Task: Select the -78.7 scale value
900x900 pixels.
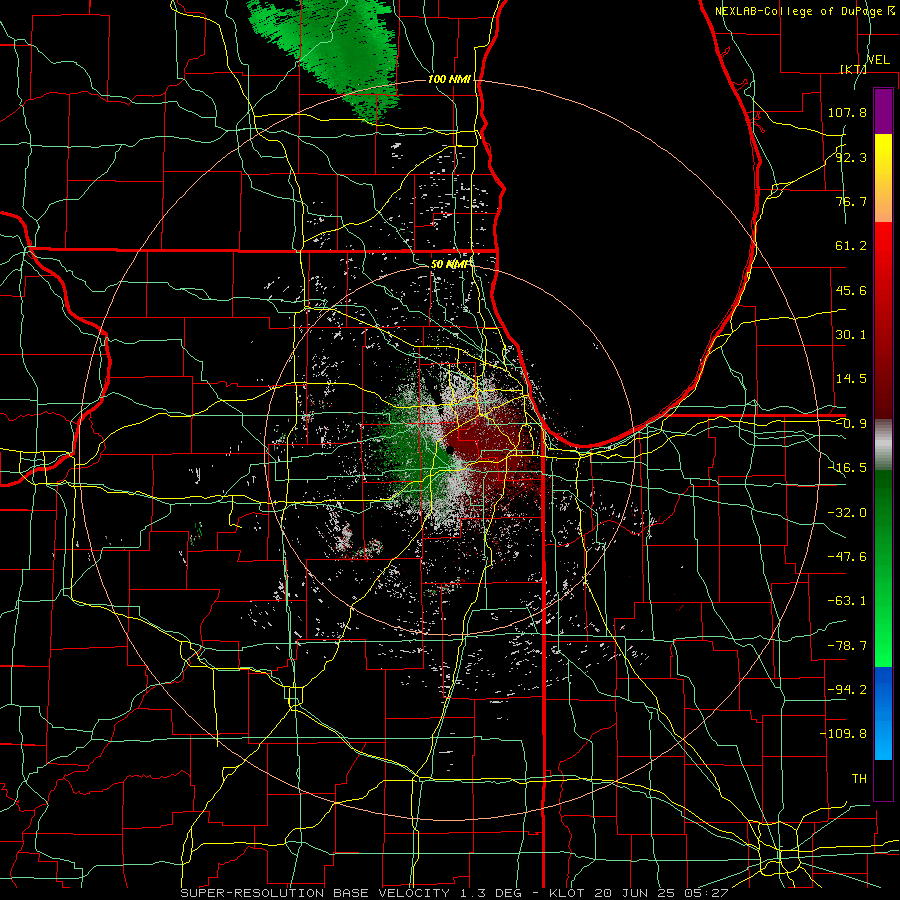Action: [847, 646]
